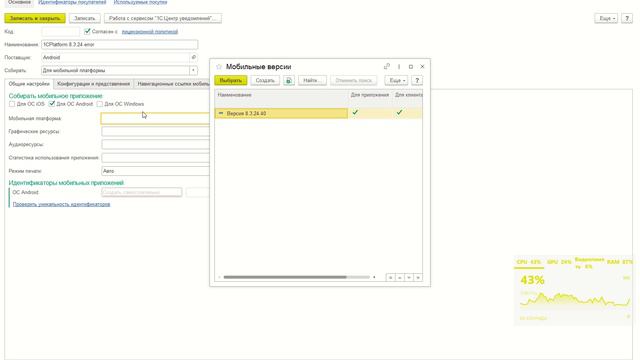Image resolution: width=640 pixels, height=360 pixels.
Task: Select CPU tab in performance overlay
Action: point(529,262)
